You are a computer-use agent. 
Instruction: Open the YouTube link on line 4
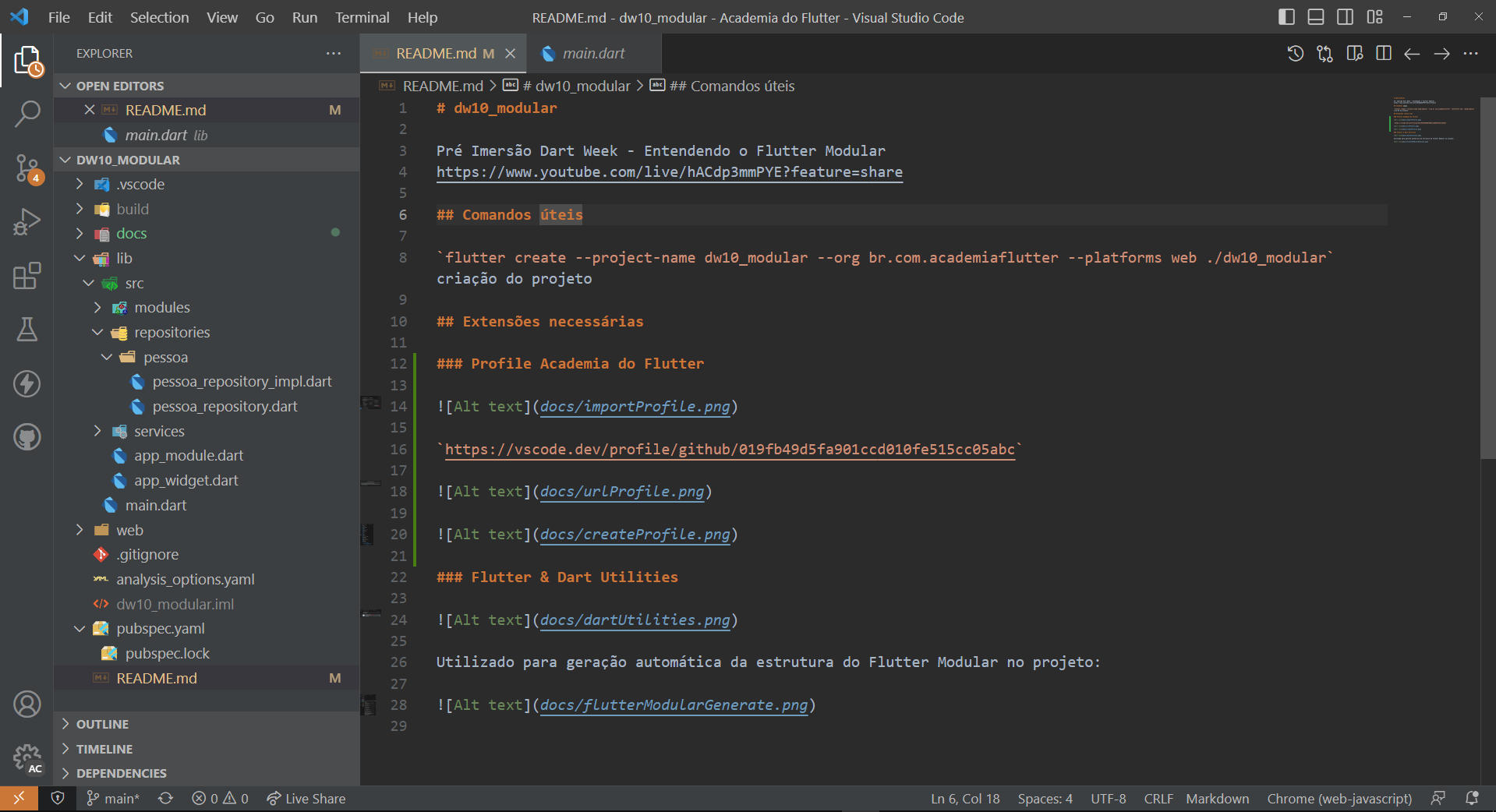[x=669, y=172]
